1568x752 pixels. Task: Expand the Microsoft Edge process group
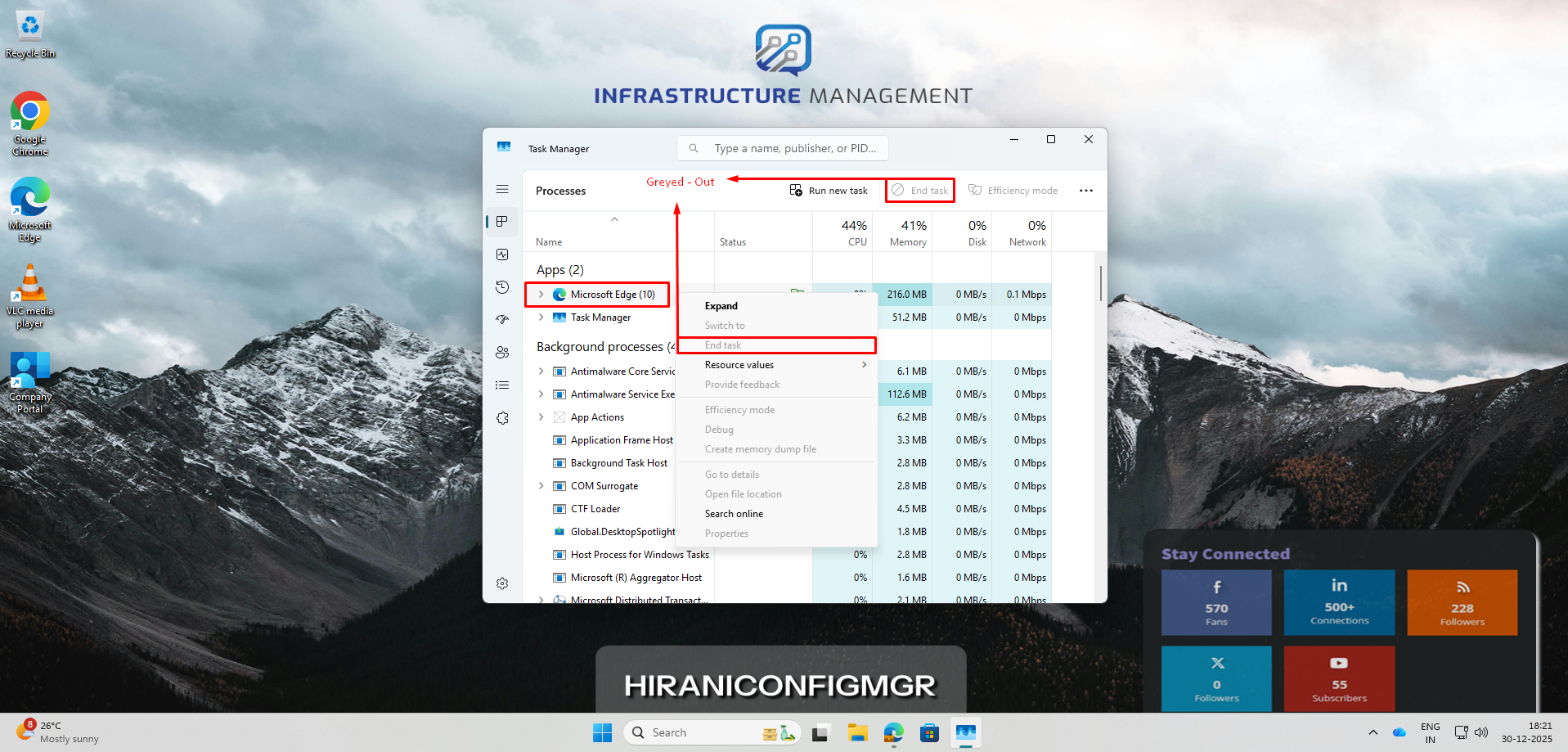point(541,294)
